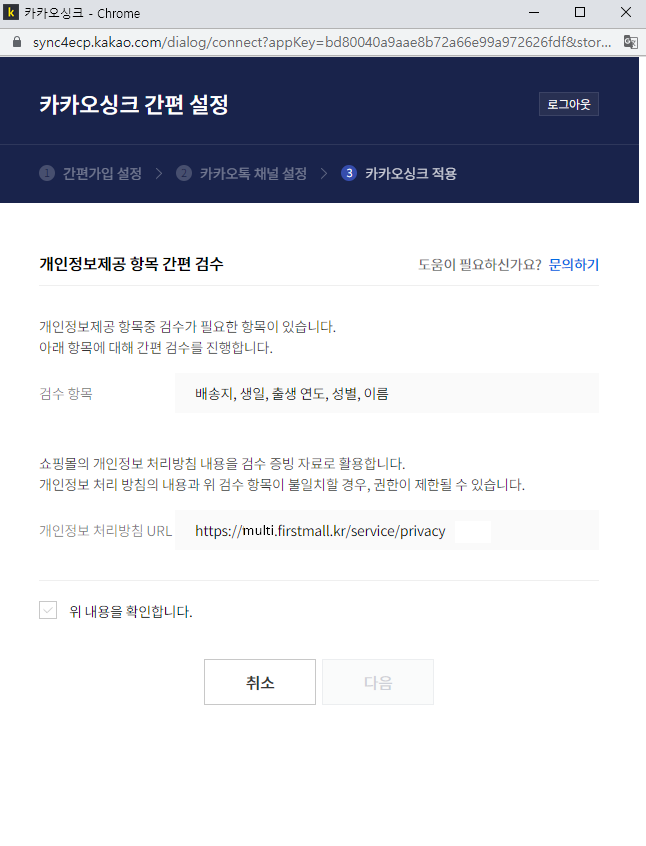This screenshot has width=646, height=846.
Task: Select the 카카오싱크 적용 step
Action: point(411,173)
